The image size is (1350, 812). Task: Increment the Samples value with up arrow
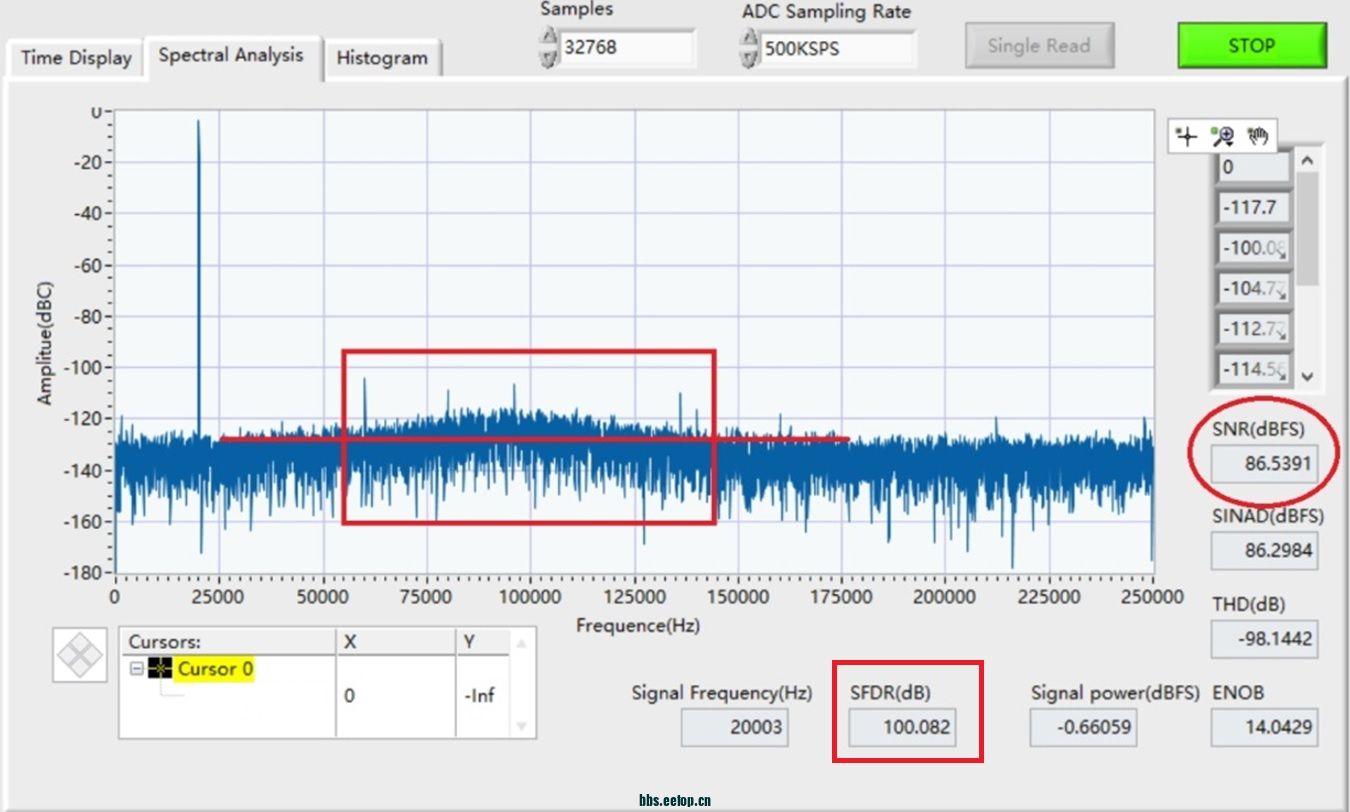(548, 38)
